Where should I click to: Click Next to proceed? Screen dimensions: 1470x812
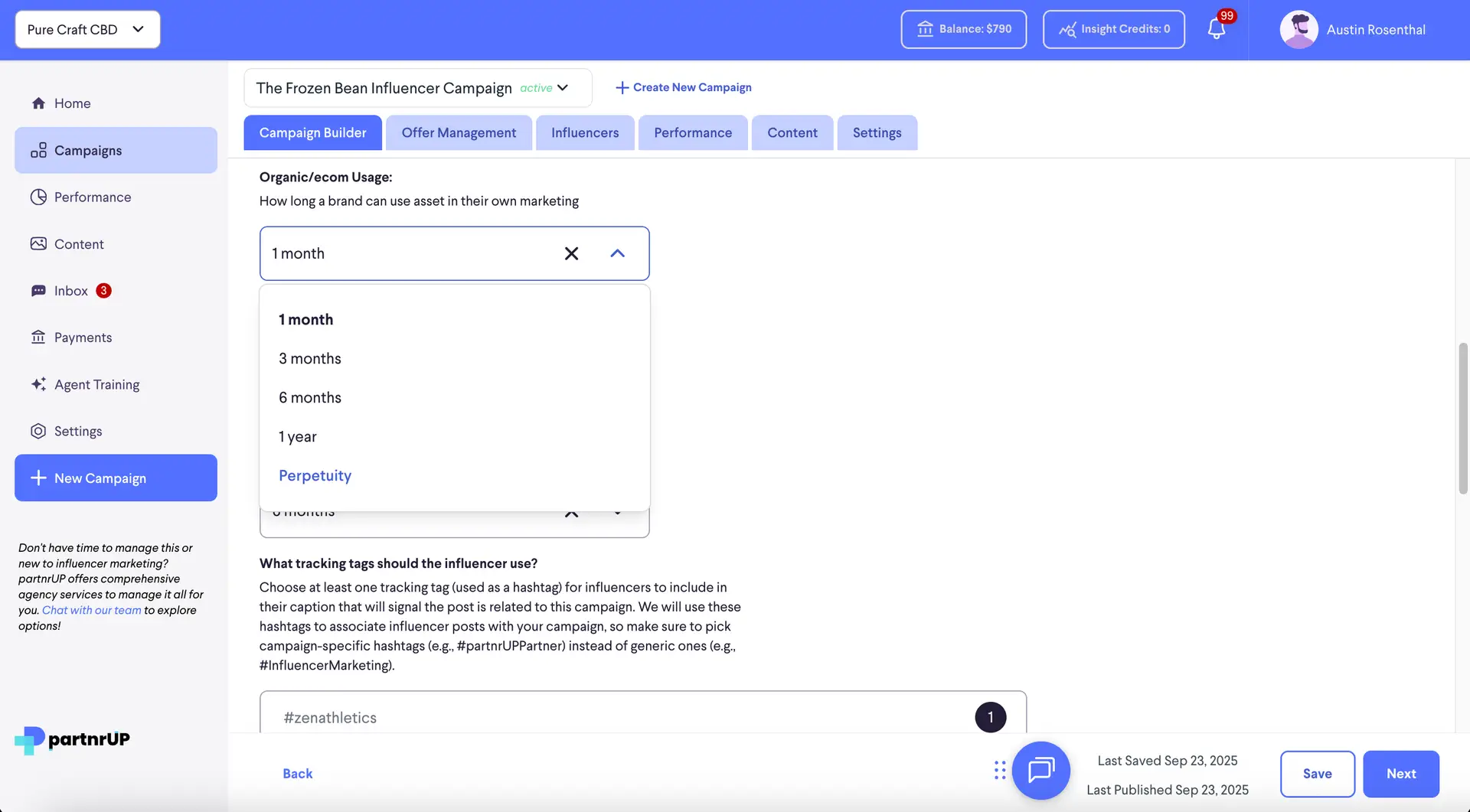click(x=1400, y=774)
